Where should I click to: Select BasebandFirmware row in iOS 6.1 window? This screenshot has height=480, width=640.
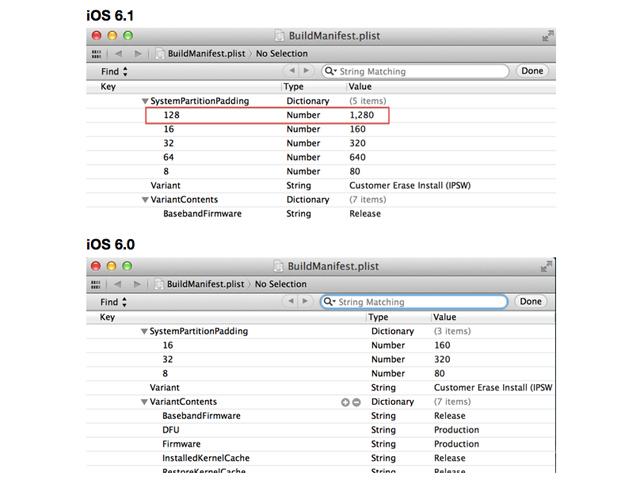[x=321, y=214]
